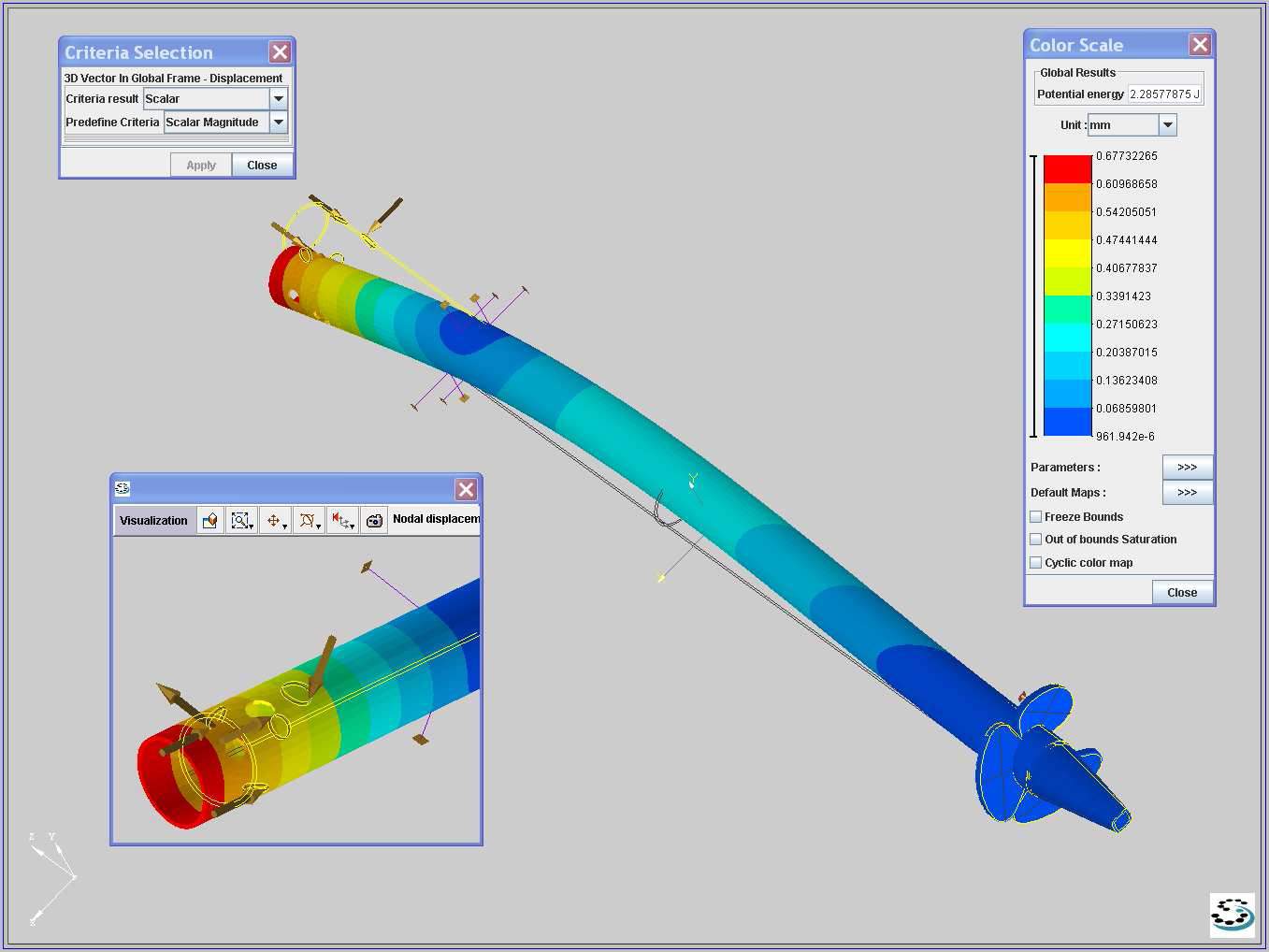This screenshot has height=952, width=1269.
Task: Click the red color band in scale
Action: (x=1067, y=169)
